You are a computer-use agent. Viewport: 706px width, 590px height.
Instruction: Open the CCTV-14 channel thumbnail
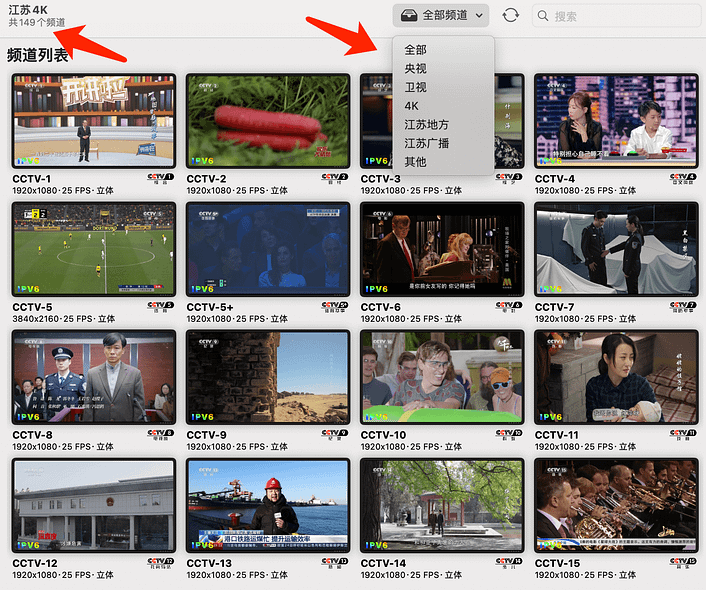[442, 505]
